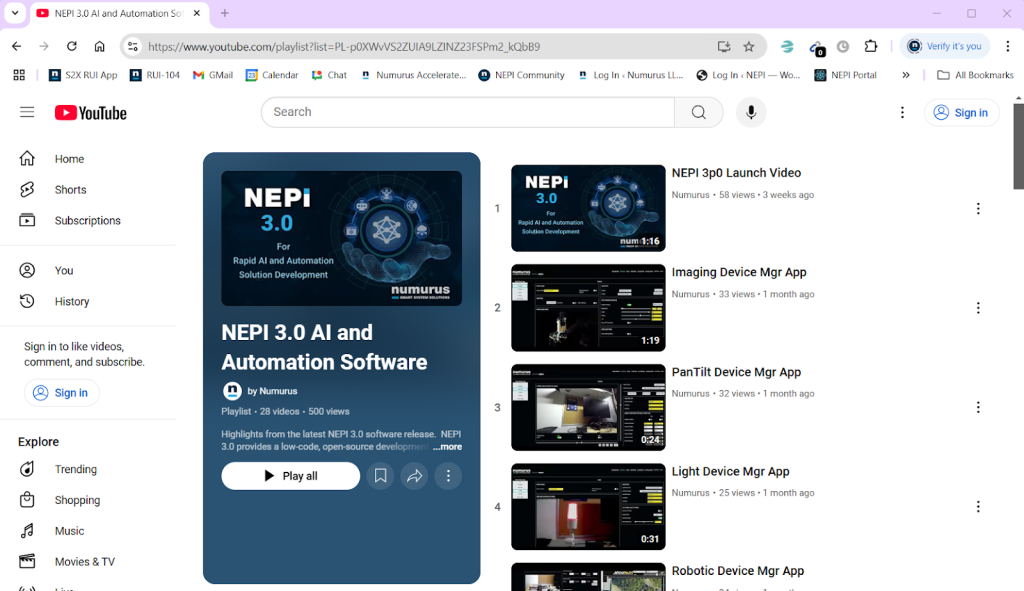Image resolution: width=1024 pixels, height=591 pixels.
Task: Open NEPI Portal bookmark
Action: [846, 75]
